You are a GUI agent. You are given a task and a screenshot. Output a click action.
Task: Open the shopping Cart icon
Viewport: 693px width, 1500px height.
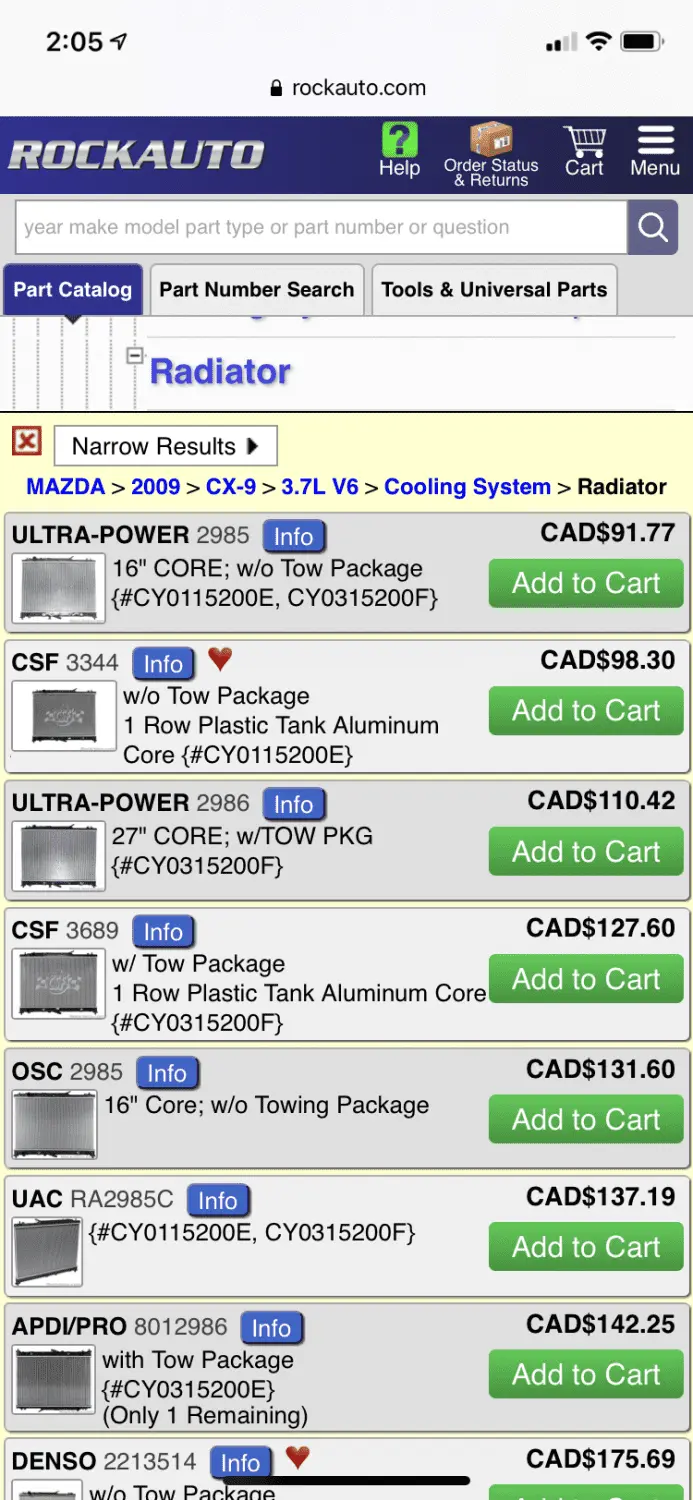(x=584, y=142)
